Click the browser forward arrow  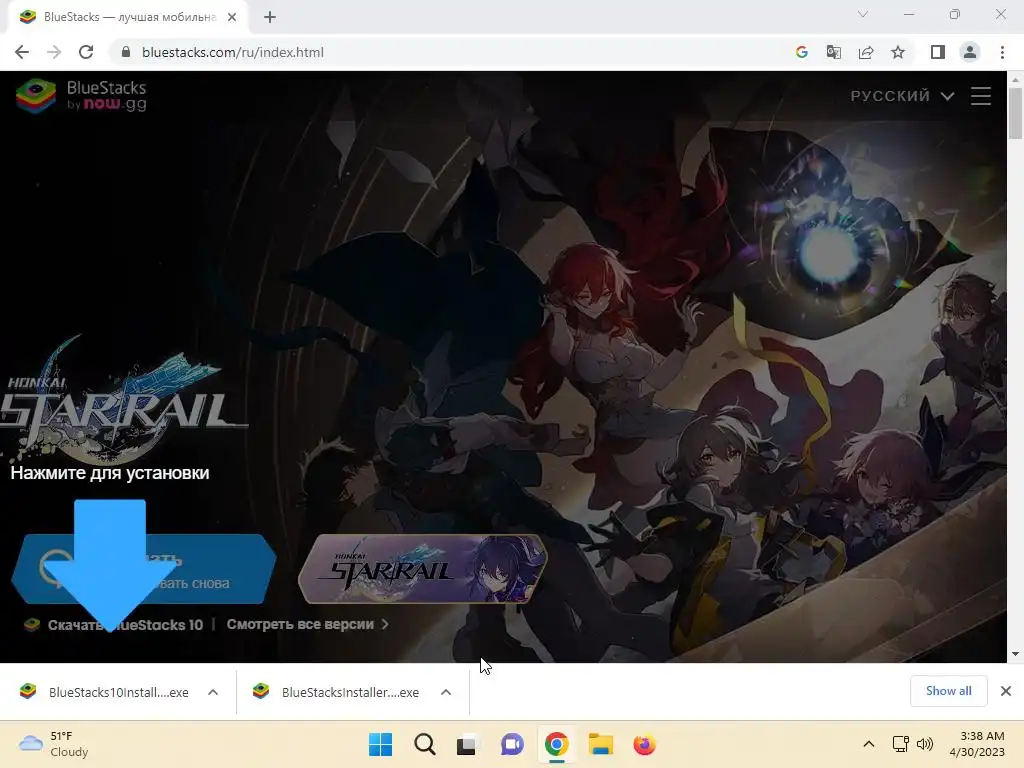[54, 52]
